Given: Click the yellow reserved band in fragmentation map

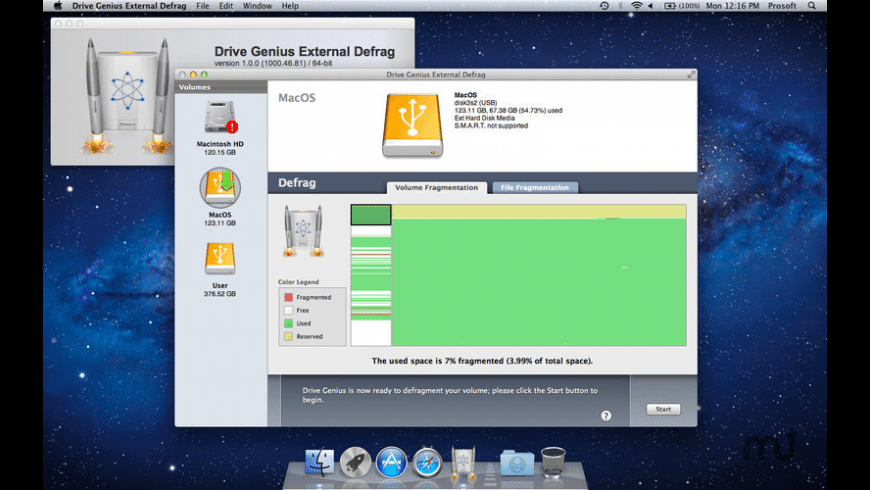Looking at the screenshot, I should (539, 211).
